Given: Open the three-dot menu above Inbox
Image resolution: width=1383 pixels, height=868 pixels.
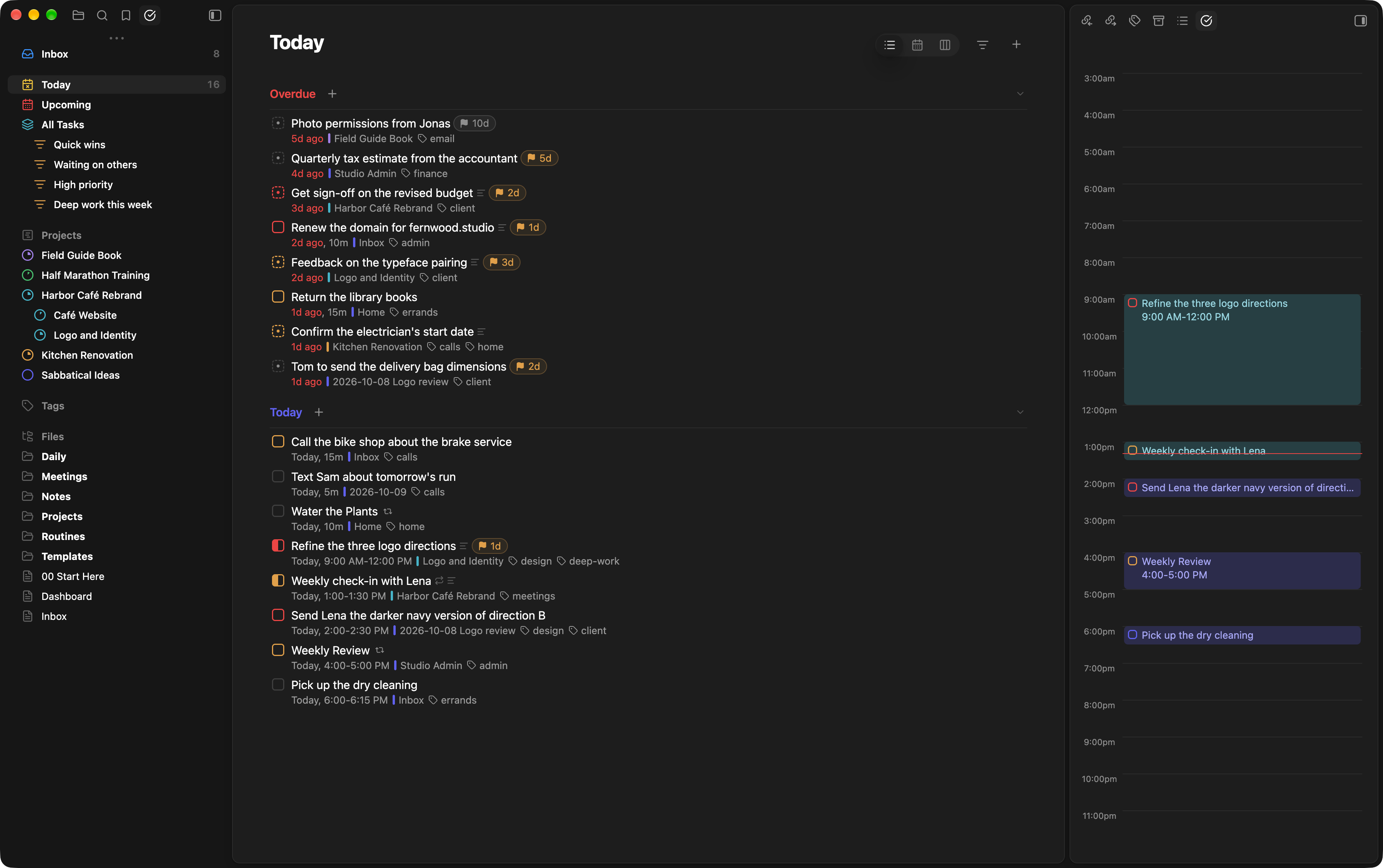Looking at the screenshot, I should click(116, 38).
